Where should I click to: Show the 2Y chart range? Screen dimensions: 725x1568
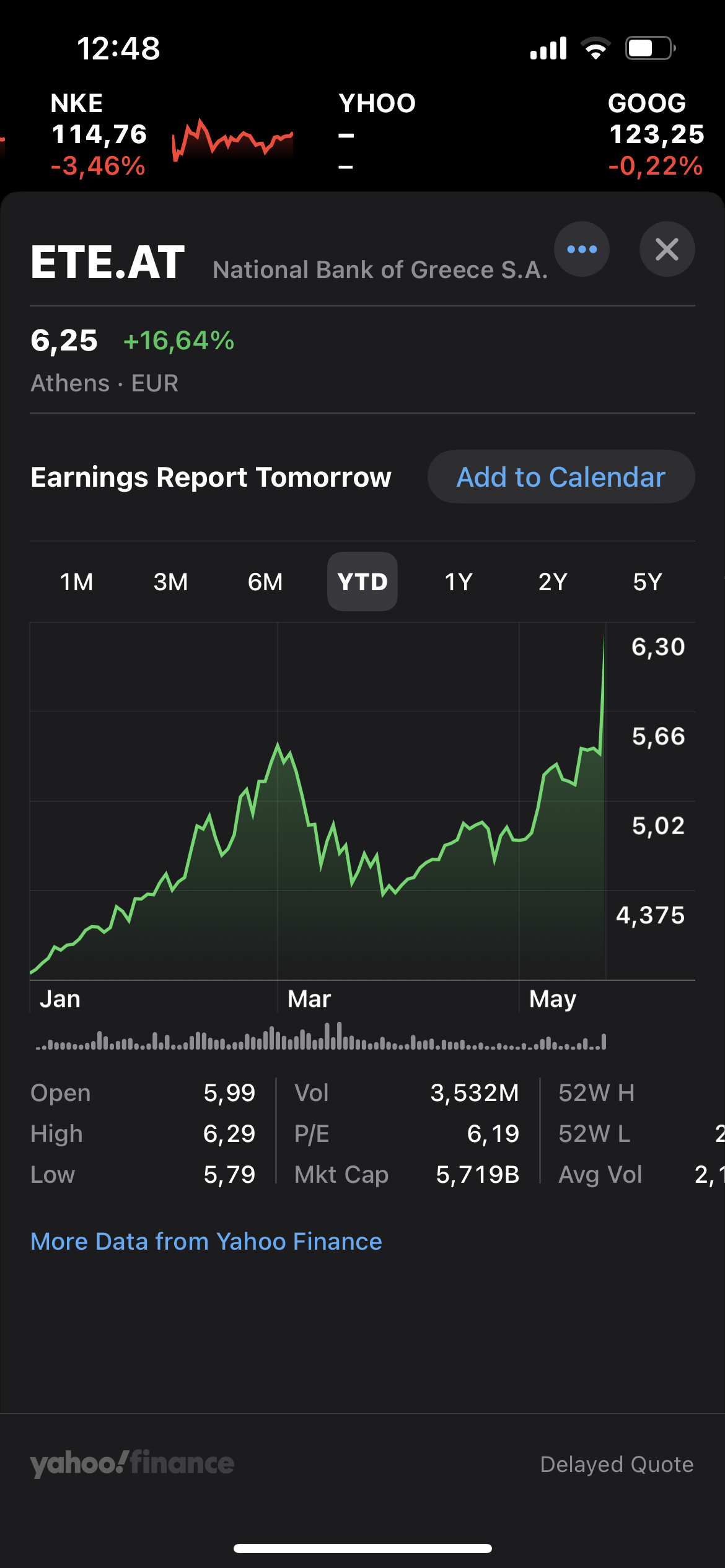click(x=553, y=581)
